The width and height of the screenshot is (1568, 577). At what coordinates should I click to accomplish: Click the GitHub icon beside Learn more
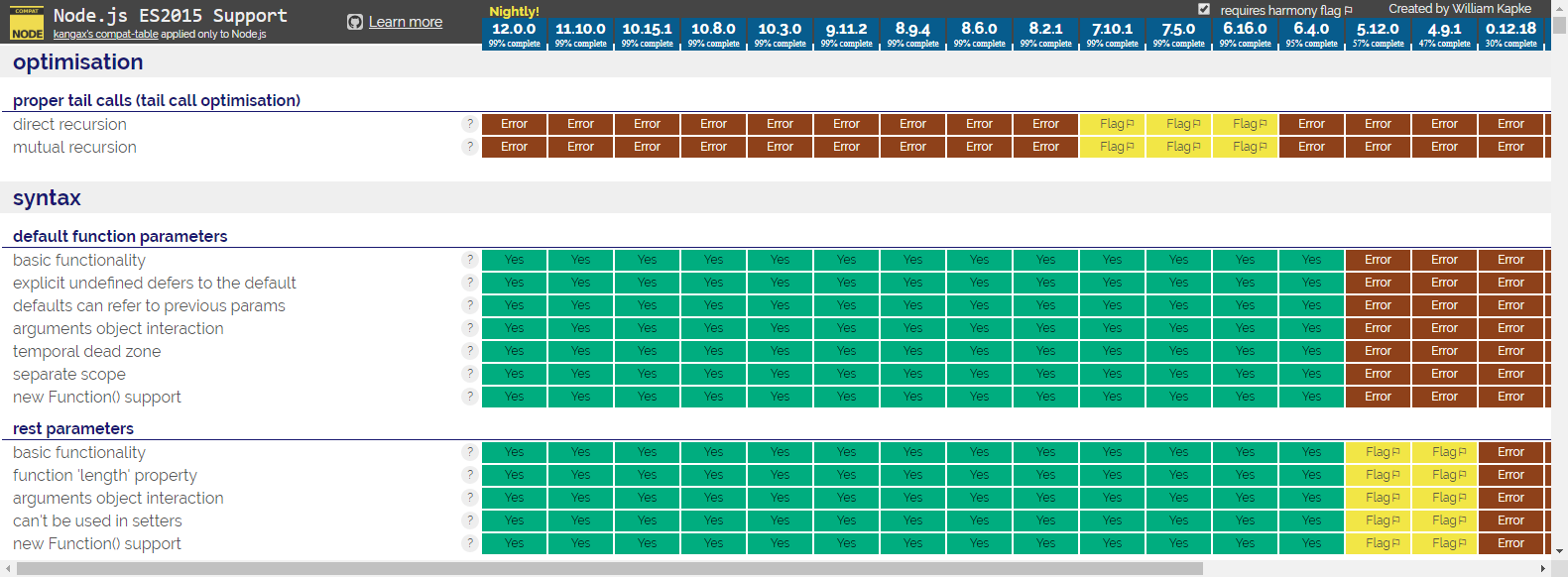coord(355,22)
